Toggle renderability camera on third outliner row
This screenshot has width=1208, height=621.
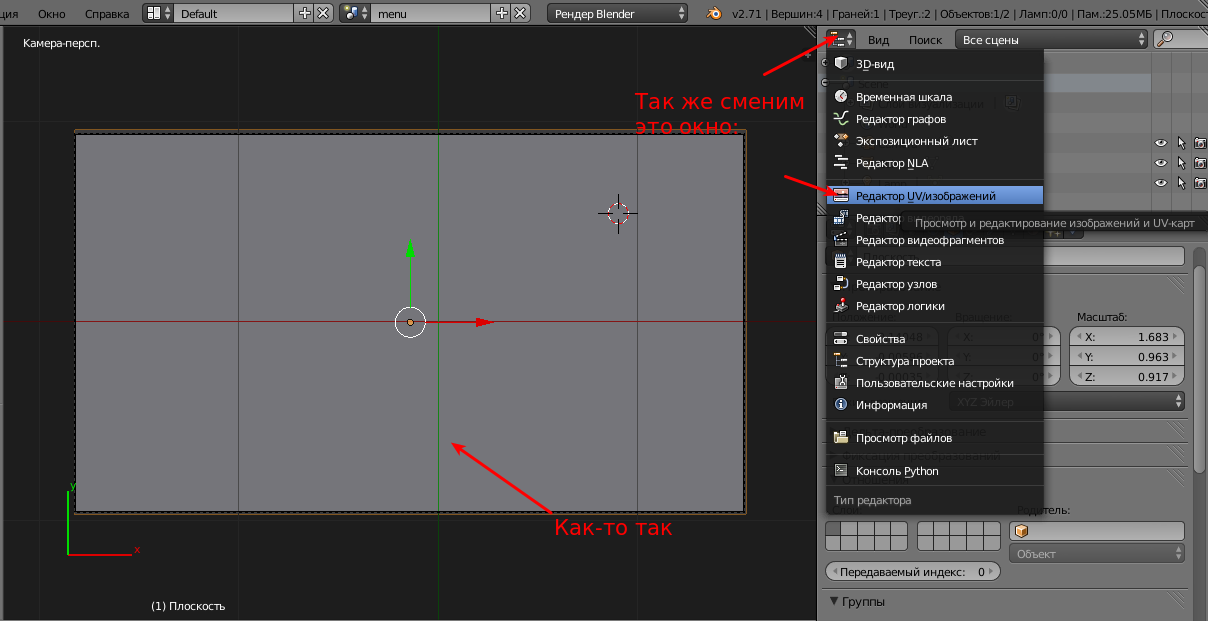(x=1200, y=183)
